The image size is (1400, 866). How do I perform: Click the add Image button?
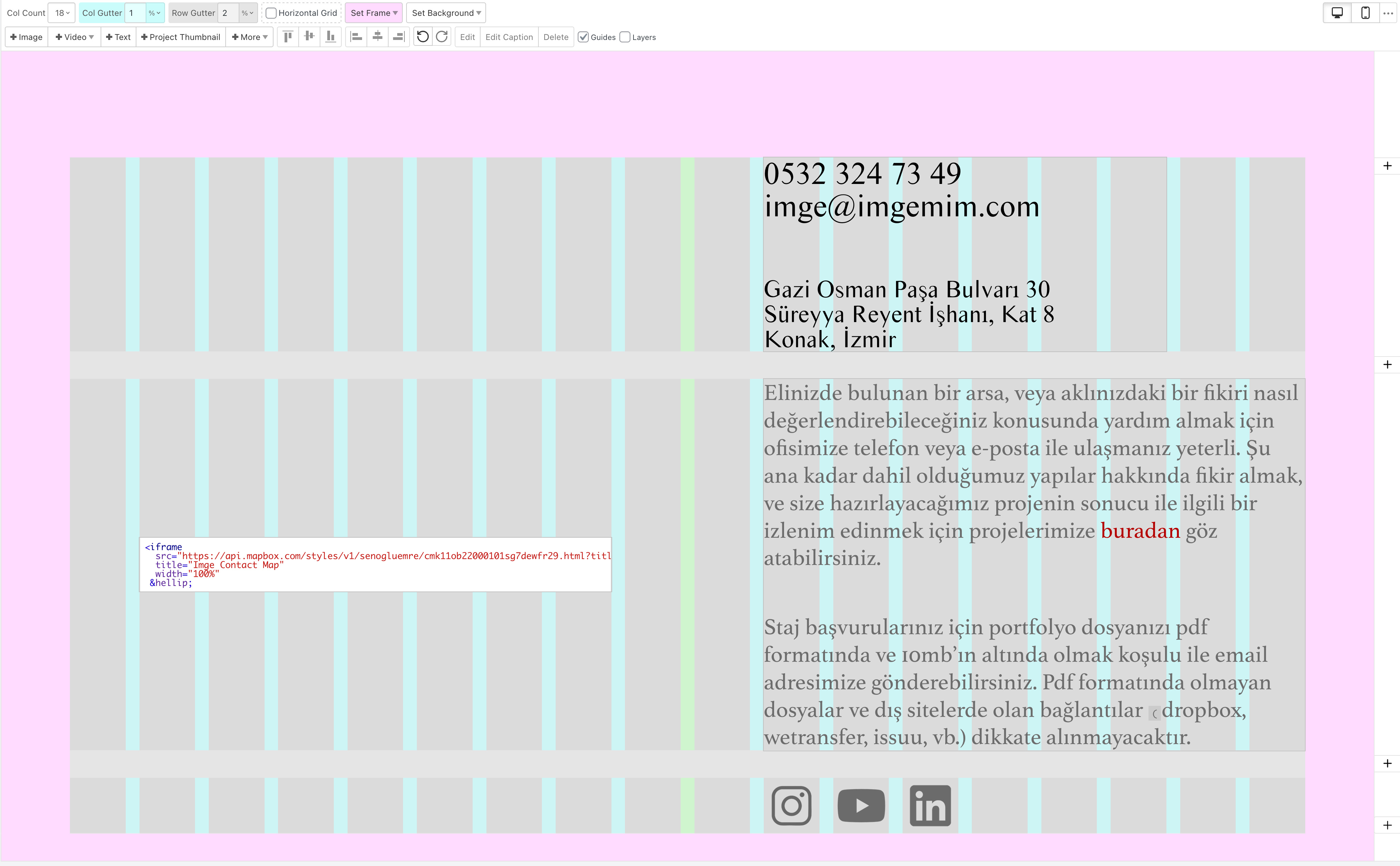point(26,37)
